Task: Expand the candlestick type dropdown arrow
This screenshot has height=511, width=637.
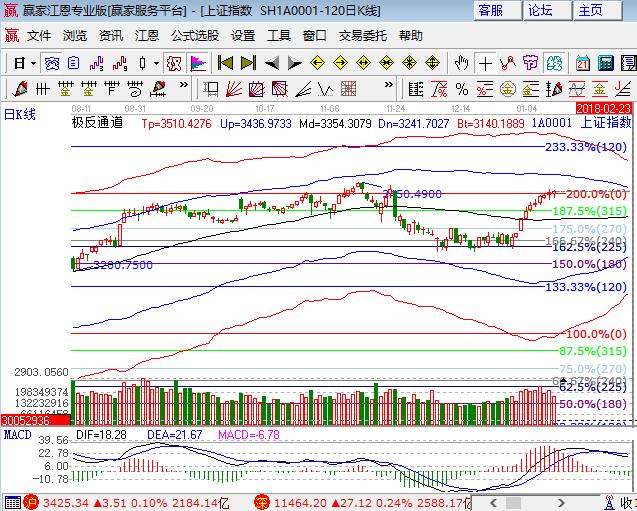Action: [157, 63]
